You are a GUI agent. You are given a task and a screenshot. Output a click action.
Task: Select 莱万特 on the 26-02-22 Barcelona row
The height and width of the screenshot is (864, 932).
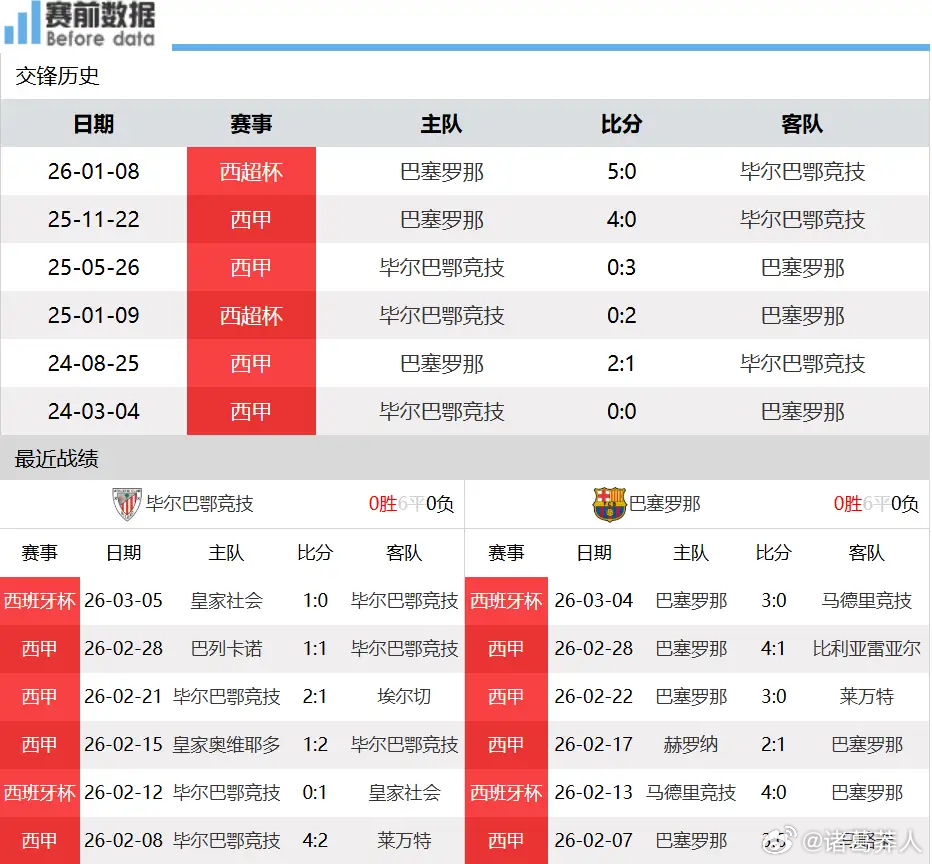(866, 697)
